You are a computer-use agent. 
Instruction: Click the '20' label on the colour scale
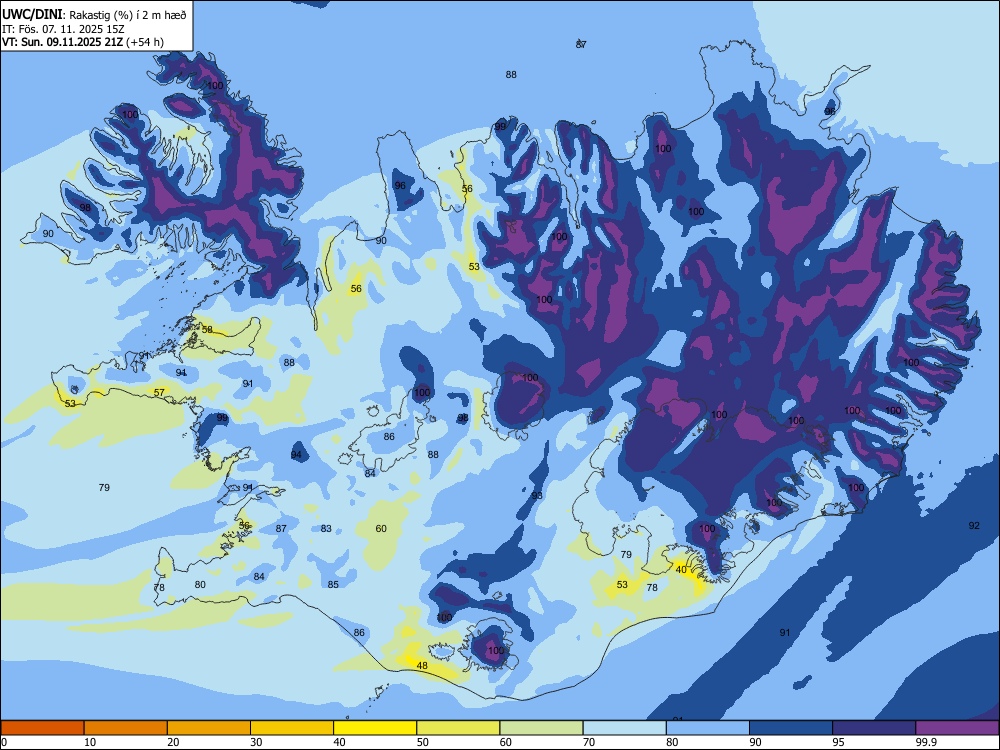173,742
